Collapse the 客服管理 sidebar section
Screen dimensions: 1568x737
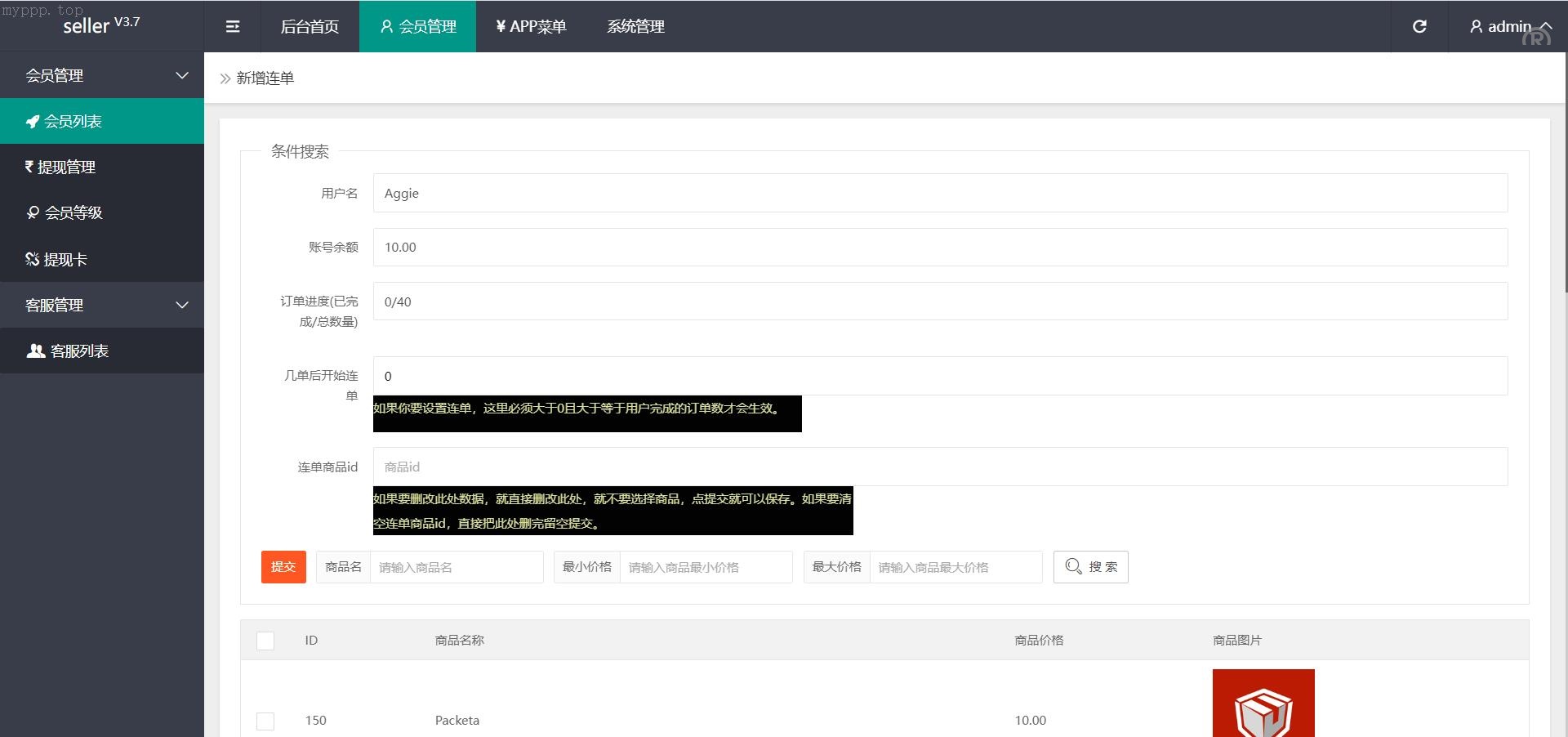coord(182,305)
